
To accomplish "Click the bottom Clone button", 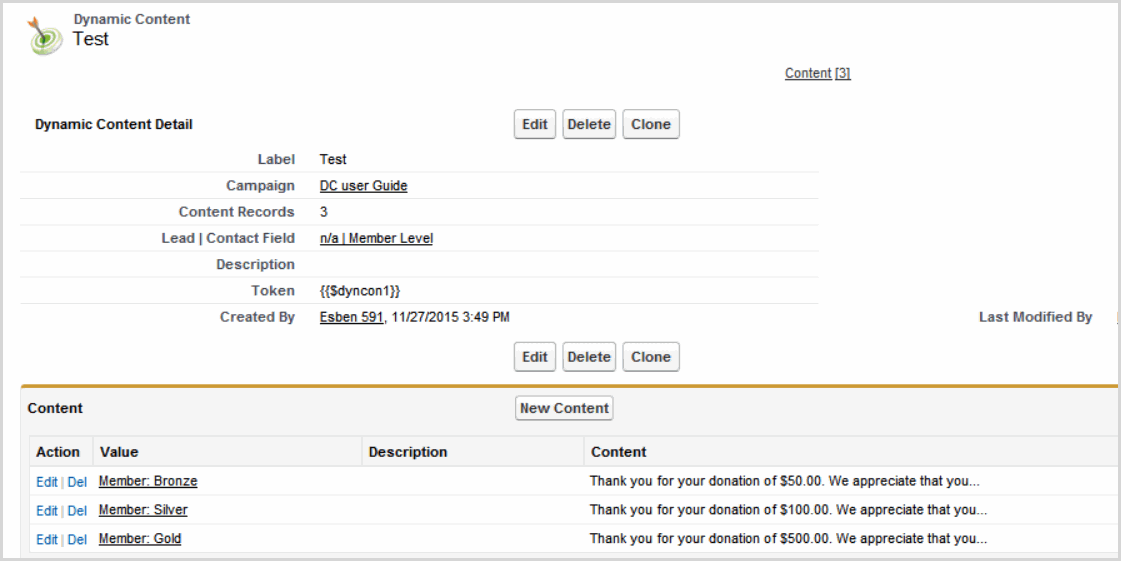I will pos(651,357).
